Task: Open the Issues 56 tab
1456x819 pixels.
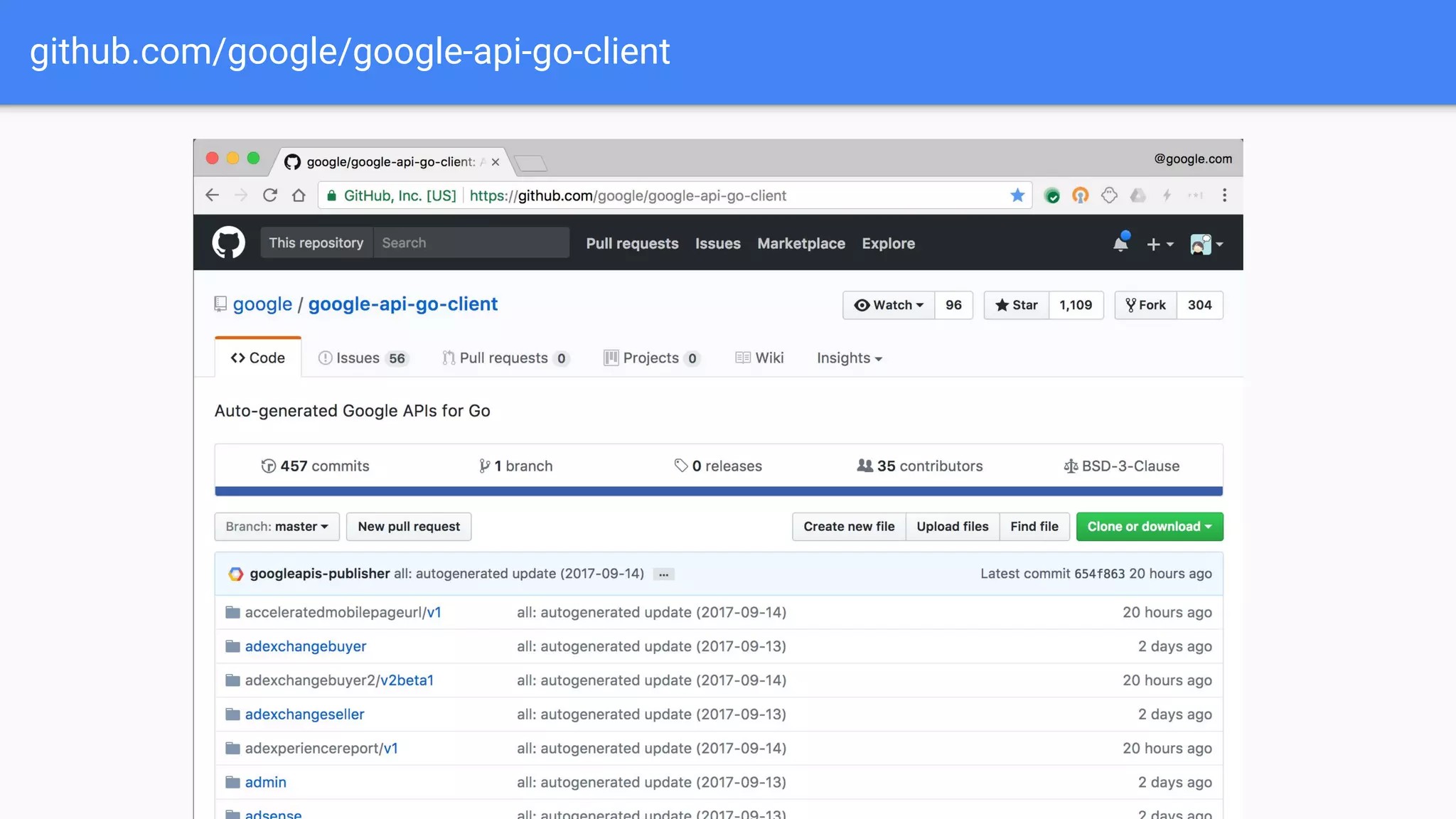Action: (363, 358)
